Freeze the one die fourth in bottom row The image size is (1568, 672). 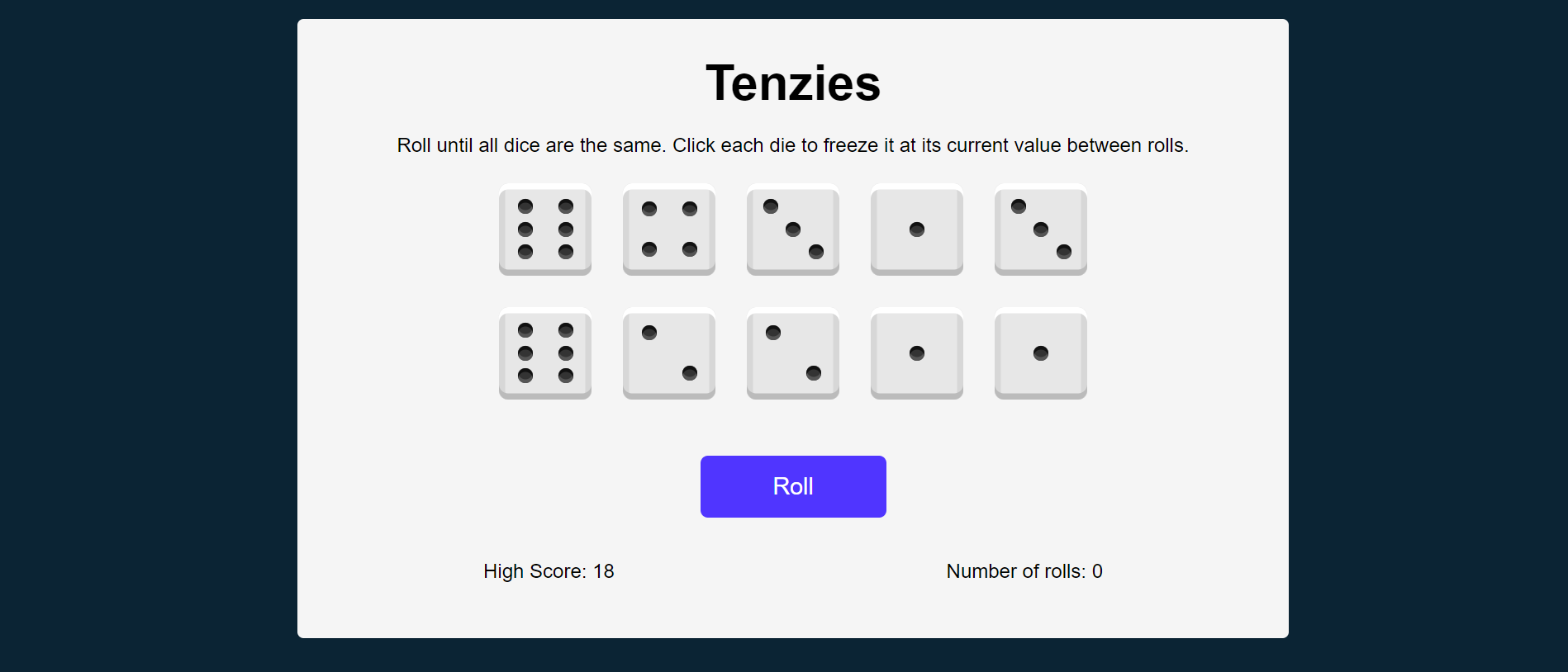click(916, 354)
